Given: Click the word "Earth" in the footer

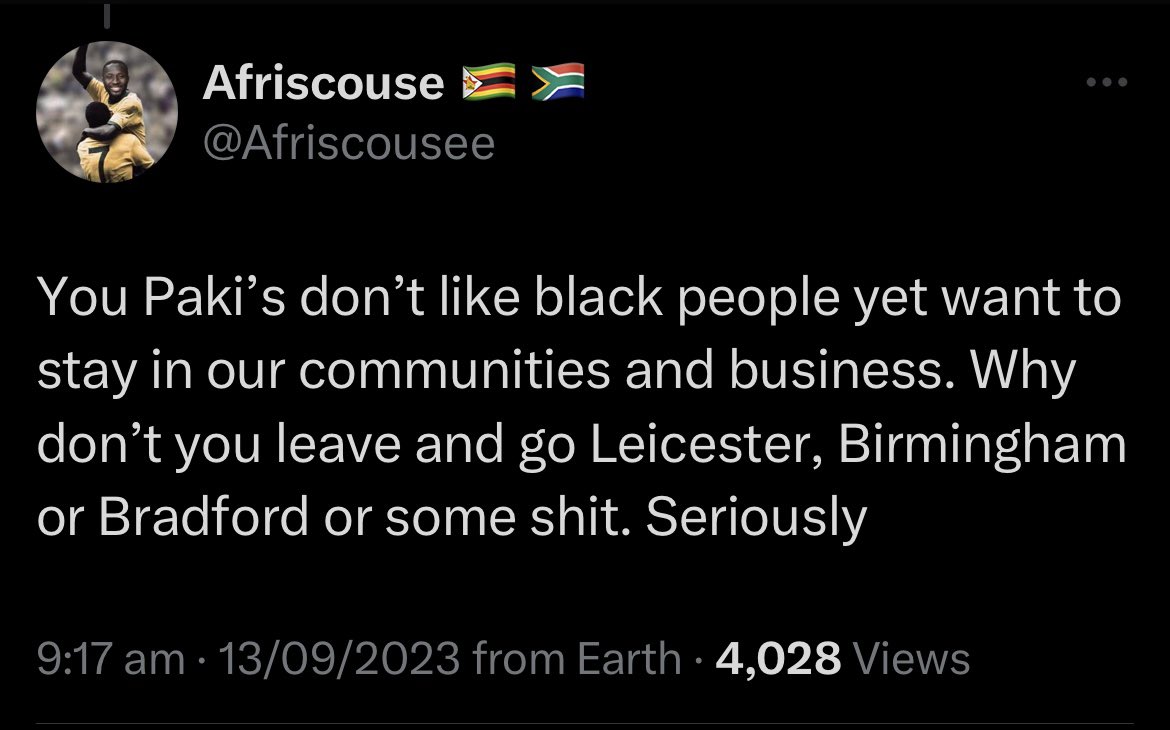Looking at the screenshot, I should (627, 659).
